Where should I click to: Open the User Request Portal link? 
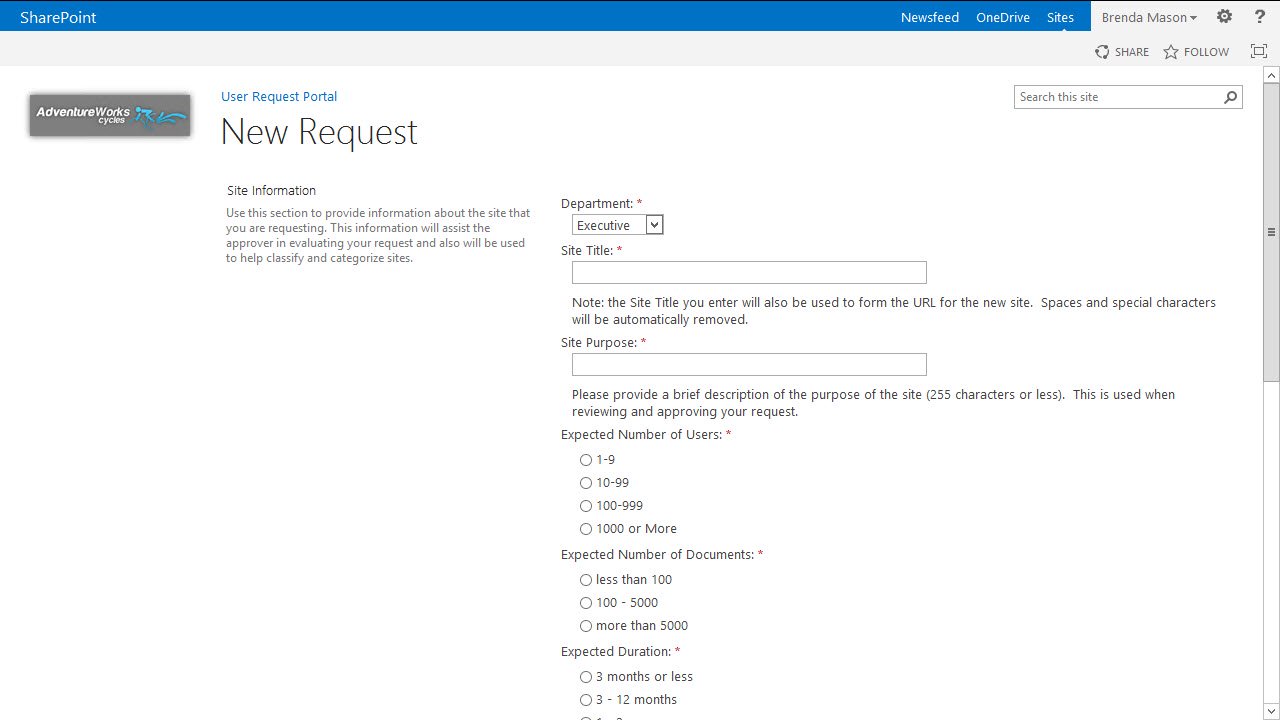point(279,97)
